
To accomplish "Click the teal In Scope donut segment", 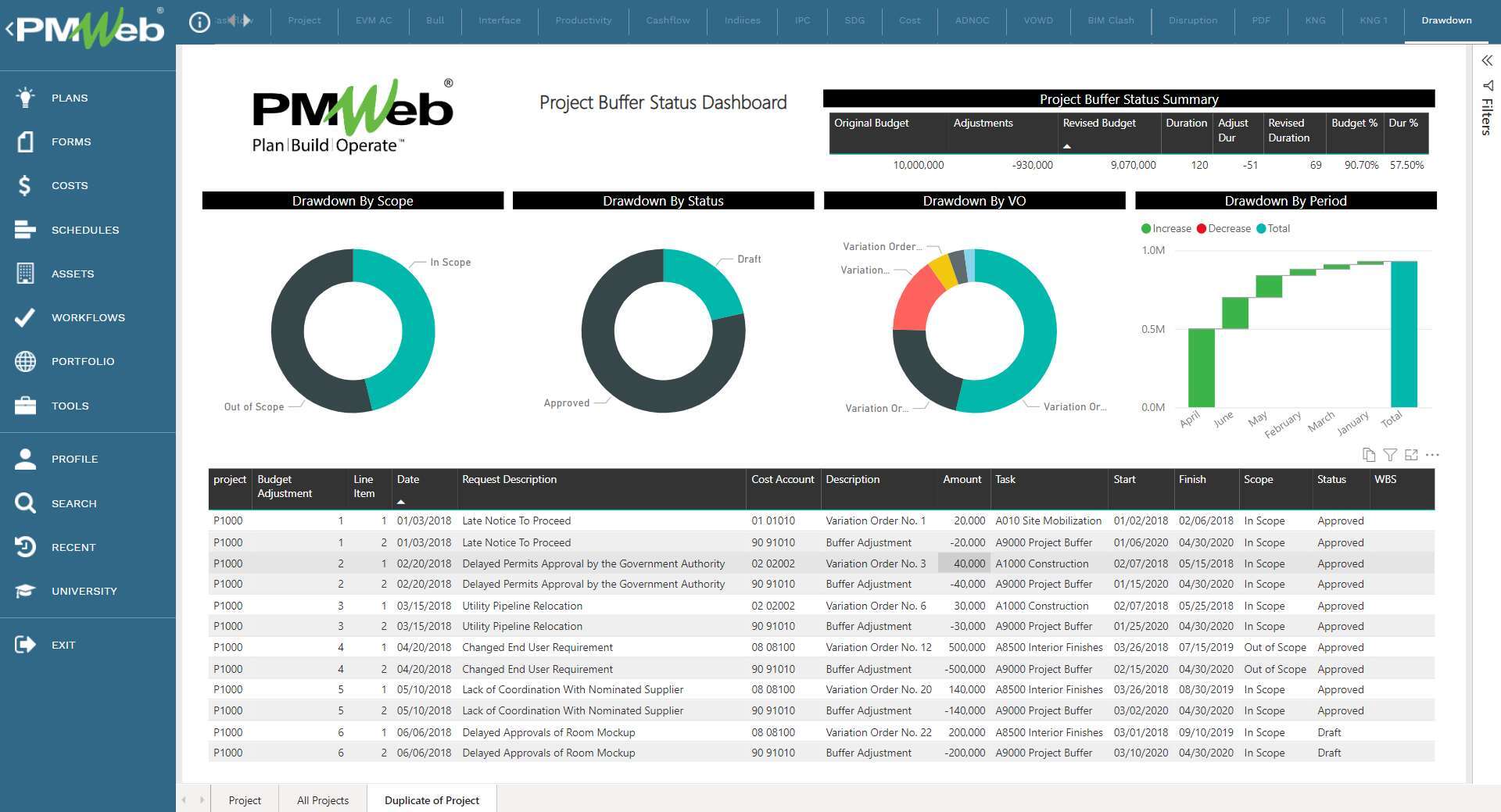I will [411, 328].
